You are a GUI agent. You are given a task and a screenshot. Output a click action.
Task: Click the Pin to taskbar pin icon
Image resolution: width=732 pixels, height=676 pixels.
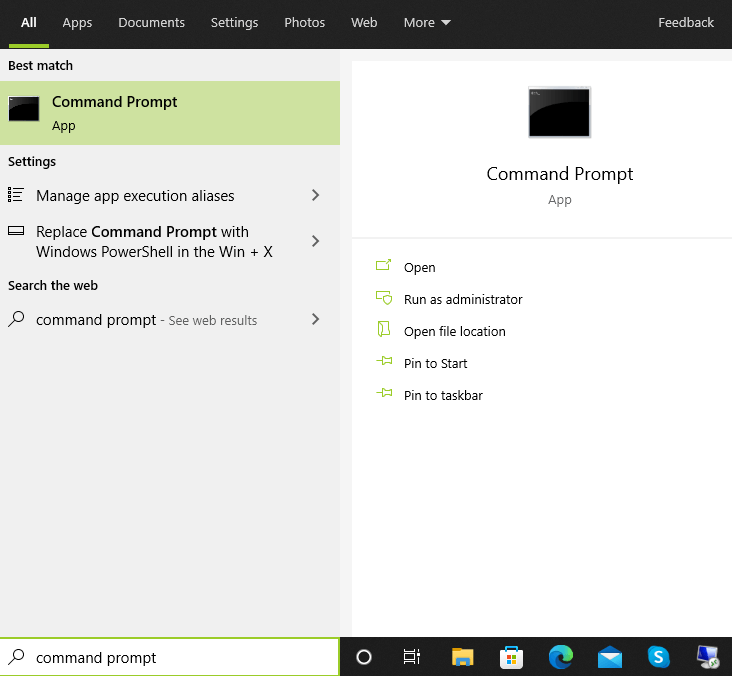[384, 393]
